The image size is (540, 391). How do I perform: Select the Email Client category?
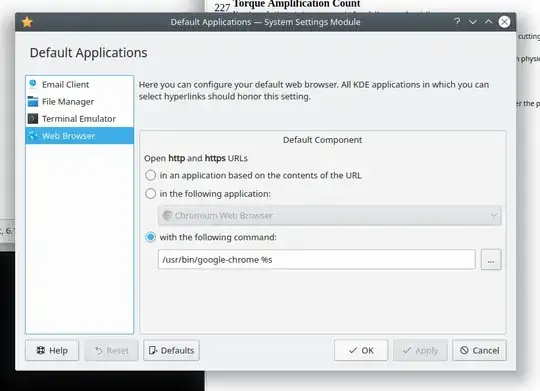[x=80, y=84]
